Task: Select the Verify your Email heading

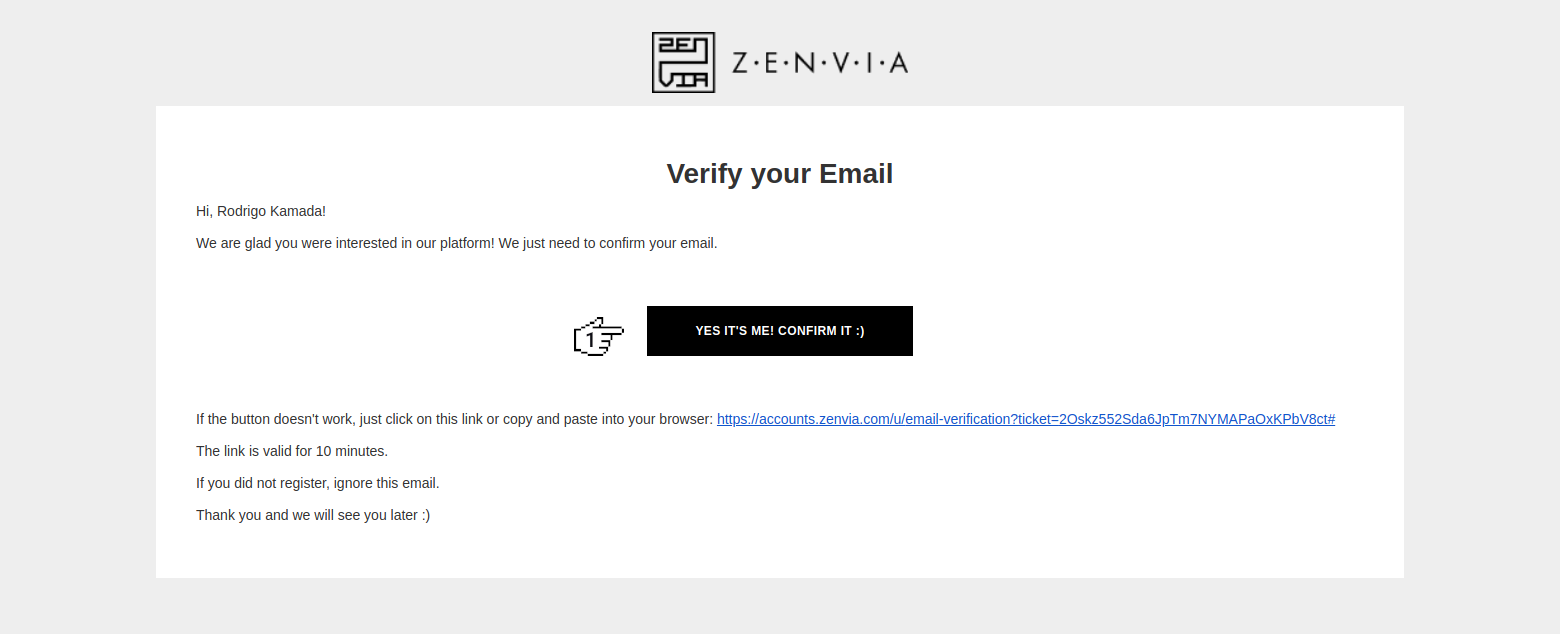Action: (779, 173)
